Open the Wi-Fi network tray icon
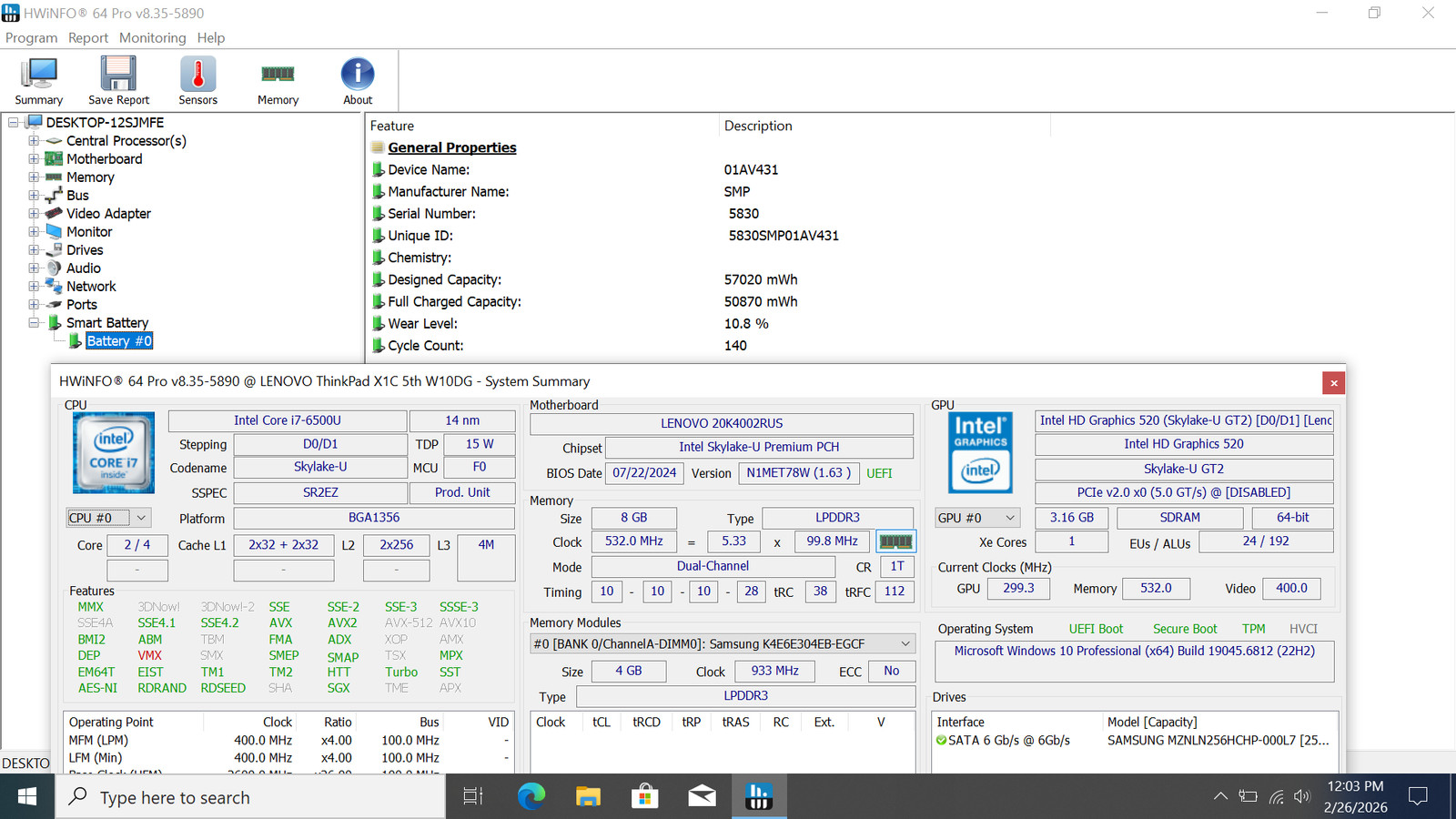 pyautogui.click(x=1276, y=797)
